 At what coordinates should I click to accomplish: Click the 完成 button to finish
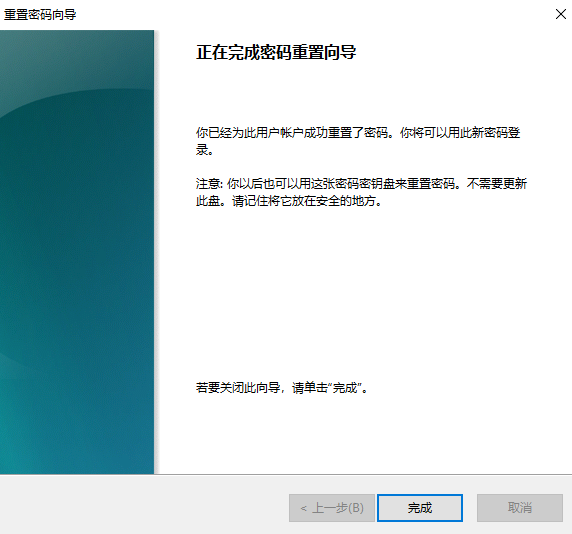[420, 508]
